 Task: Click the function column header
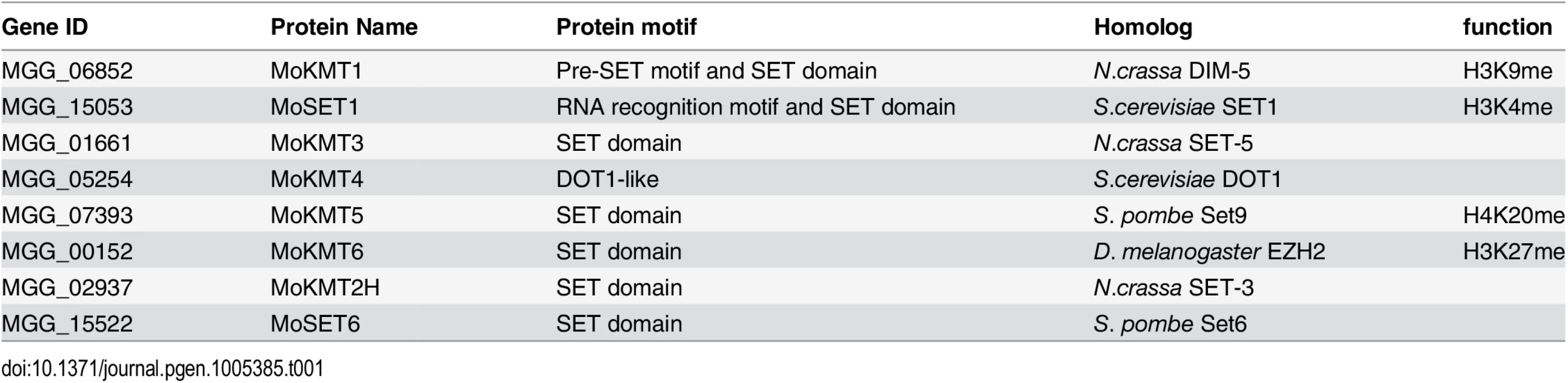click(x=1507, y=27)
